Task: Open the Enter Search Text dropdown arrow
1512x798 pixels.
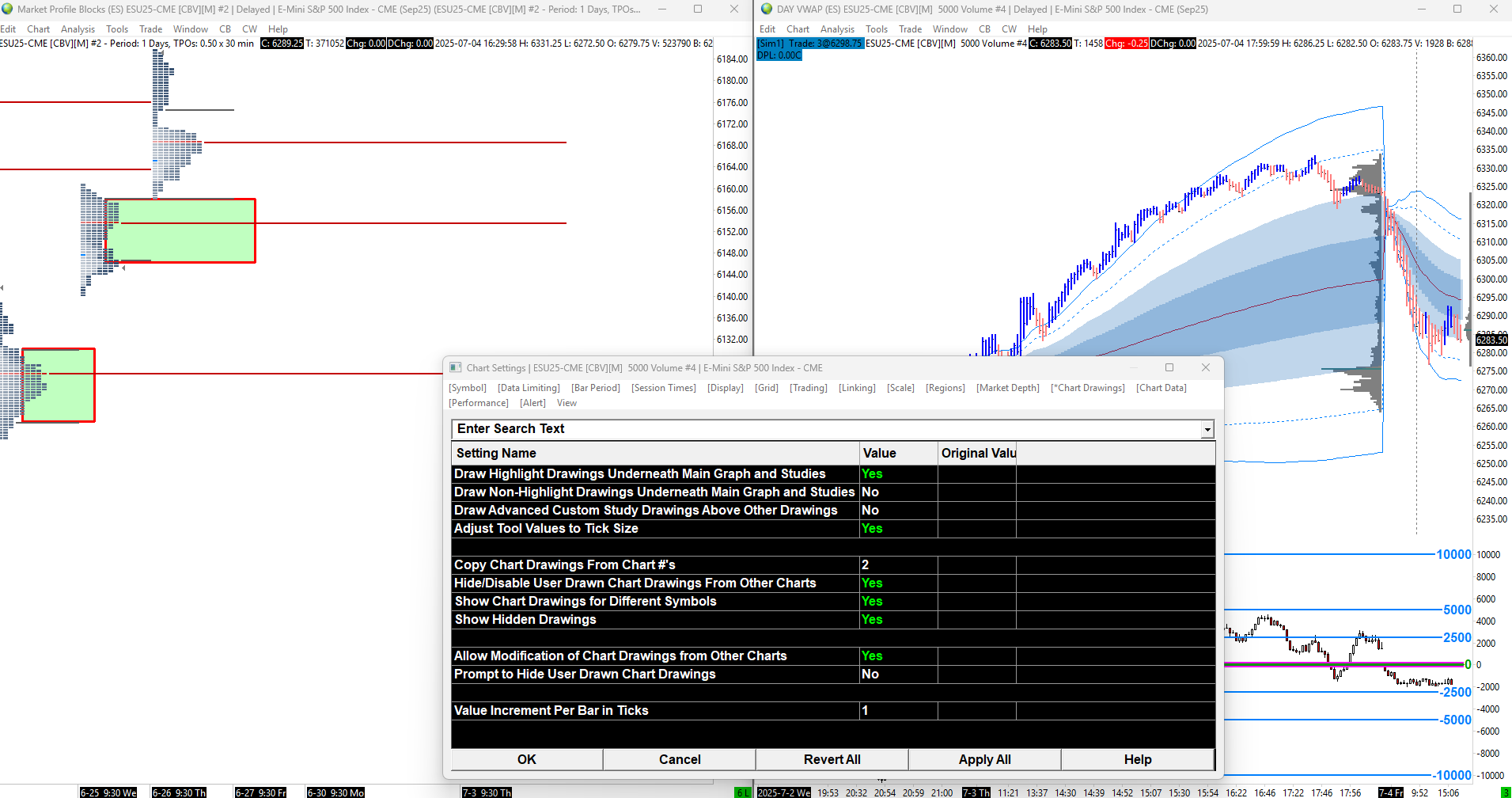Action: click(x=1207, y=429)
